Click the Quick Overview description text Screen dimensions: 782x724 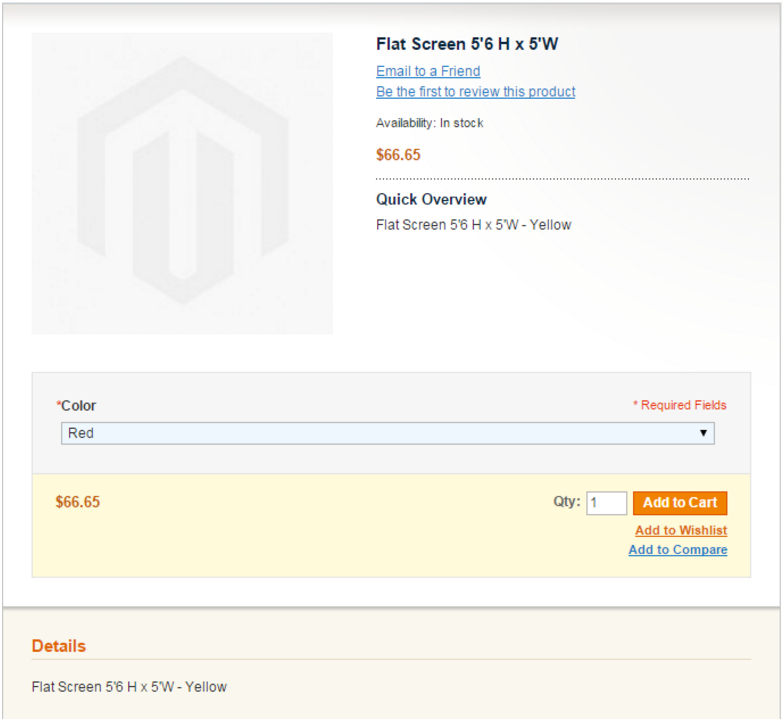(x=473, y=225)
